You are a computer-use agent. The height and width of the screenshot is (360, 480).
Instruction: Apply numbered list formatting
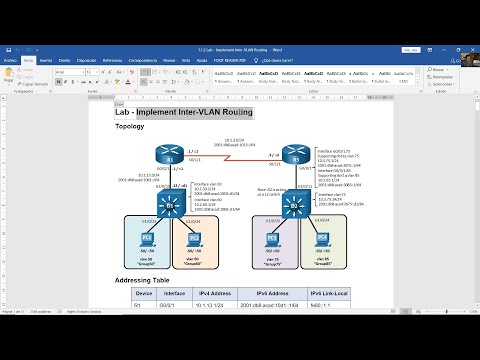pos(156,72)
